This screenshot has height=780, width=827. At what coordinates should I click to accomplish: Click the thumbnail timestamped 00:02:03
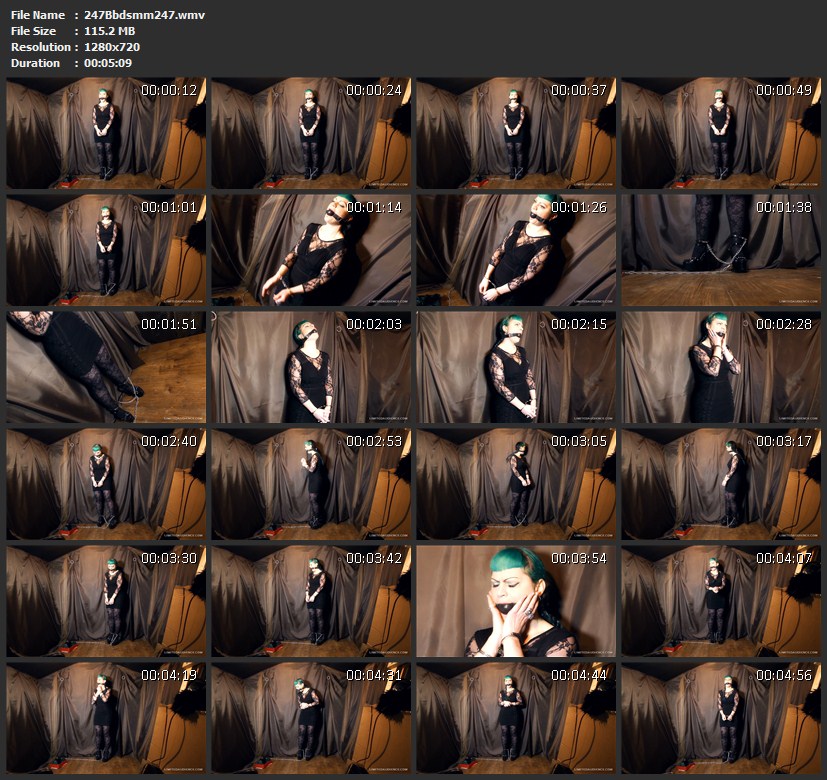[x=311, y=367]
